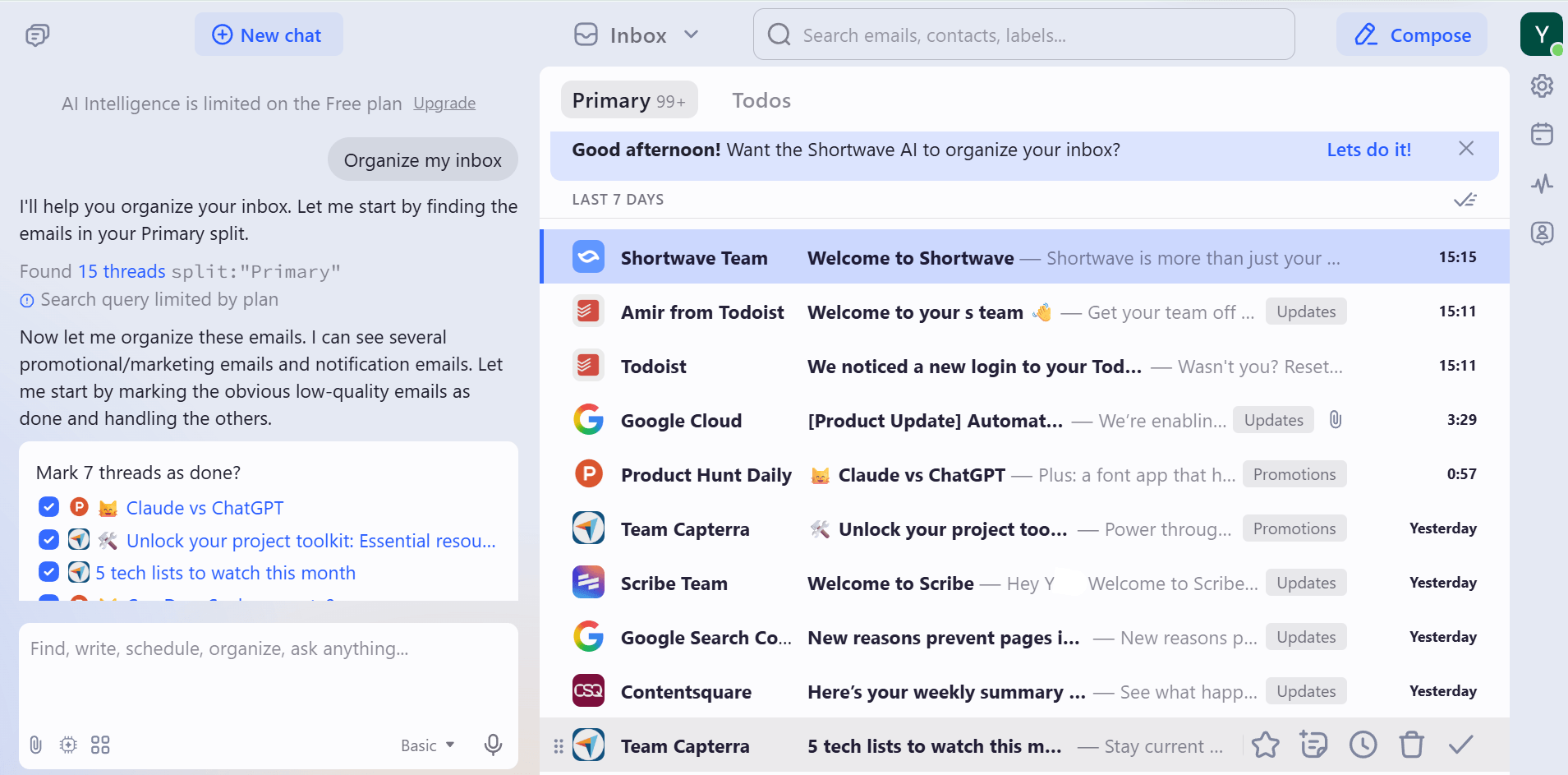Click Updates label on Scribe email
Screen dimensions: 1568x775
pyautogui.click(x=1306, y=583)
